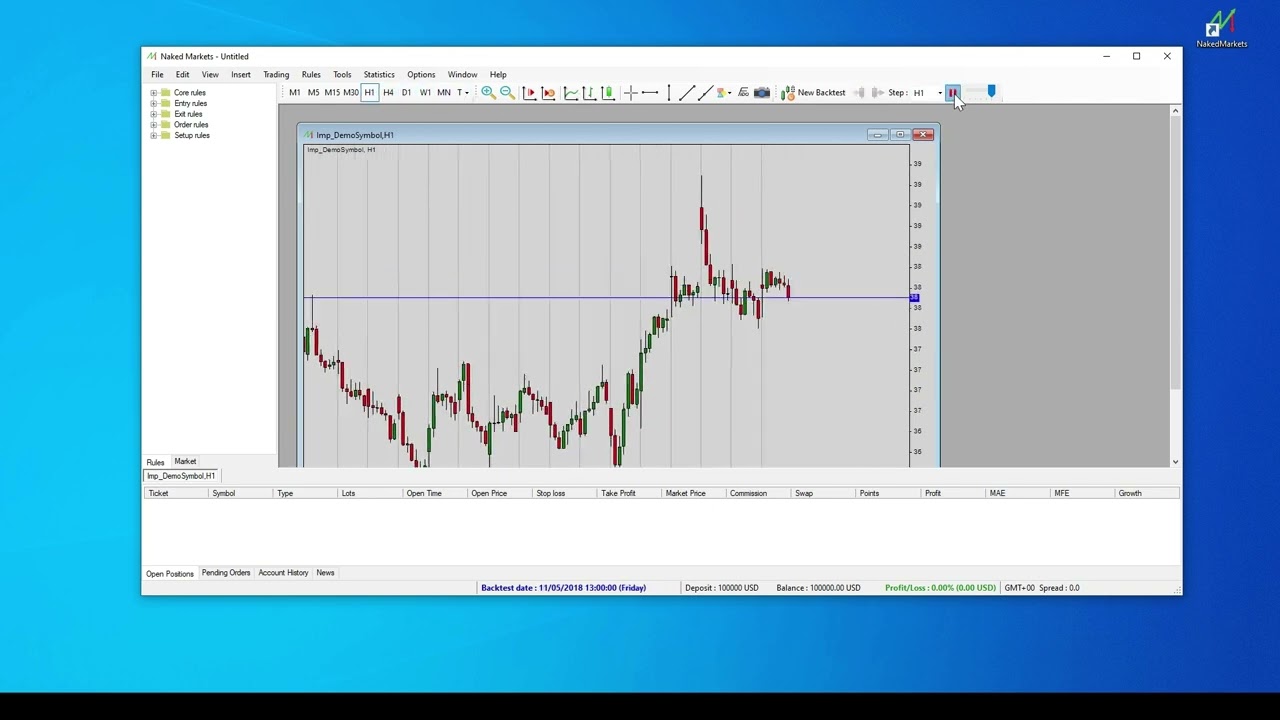Open the Help menu
The width and height of the screenshot is (1280, 720).
(x=498, y=74)
